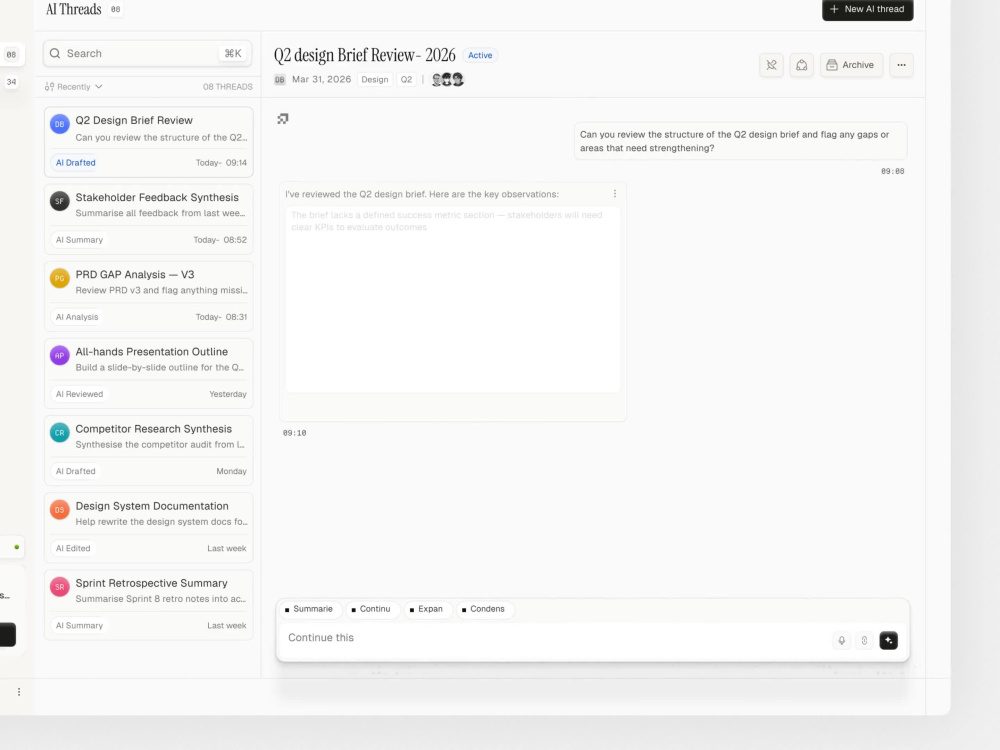Click the AI Analysis tag on PRD GAP Analysis

point(77,317)
